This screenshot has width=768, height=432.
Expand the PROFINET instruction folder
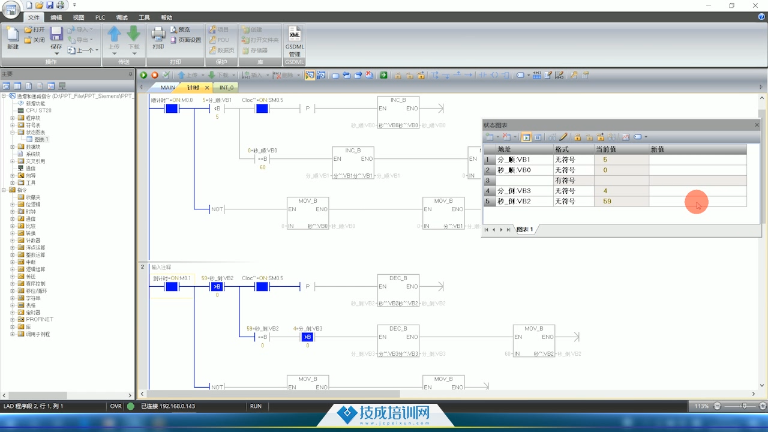pyautogui.click(x=13, y=319)
